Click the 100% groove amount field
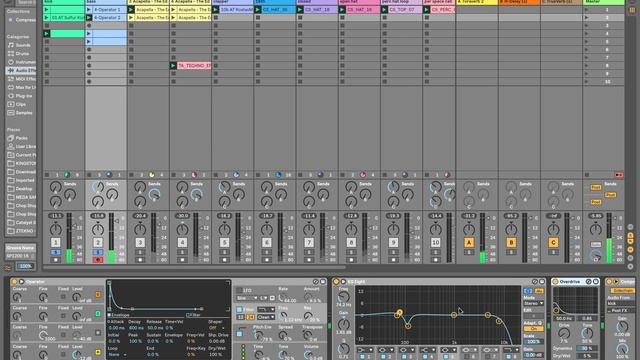This screenshot has width=640, height=360. point(25,266)
